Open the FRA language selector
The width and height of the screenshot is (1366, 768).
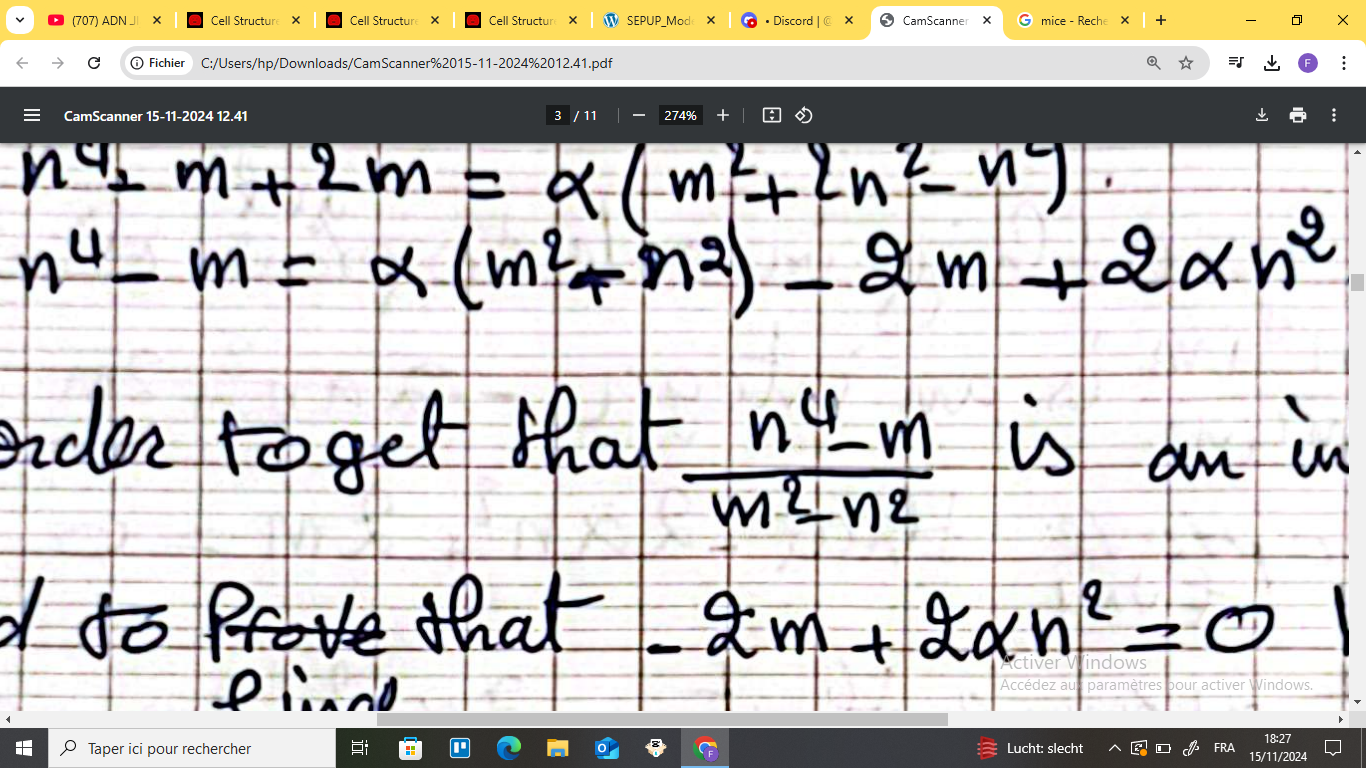coord(1224,748)
